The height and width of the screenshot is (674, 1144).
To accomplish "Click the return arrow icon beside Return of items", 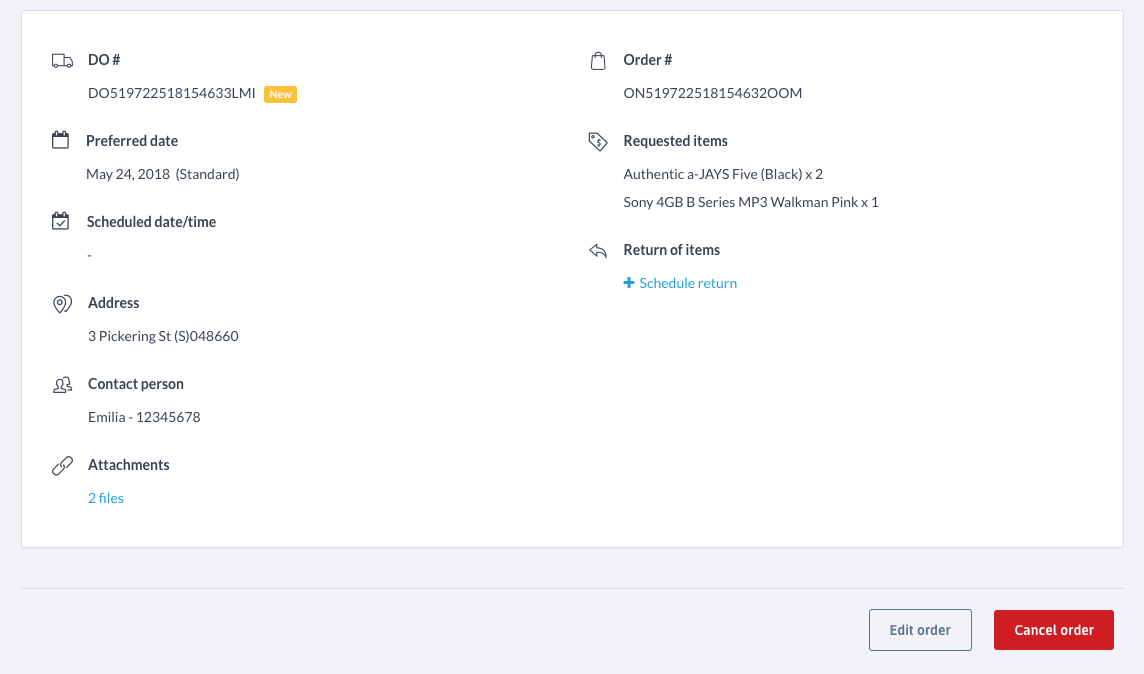I will [x=598, y=250].
